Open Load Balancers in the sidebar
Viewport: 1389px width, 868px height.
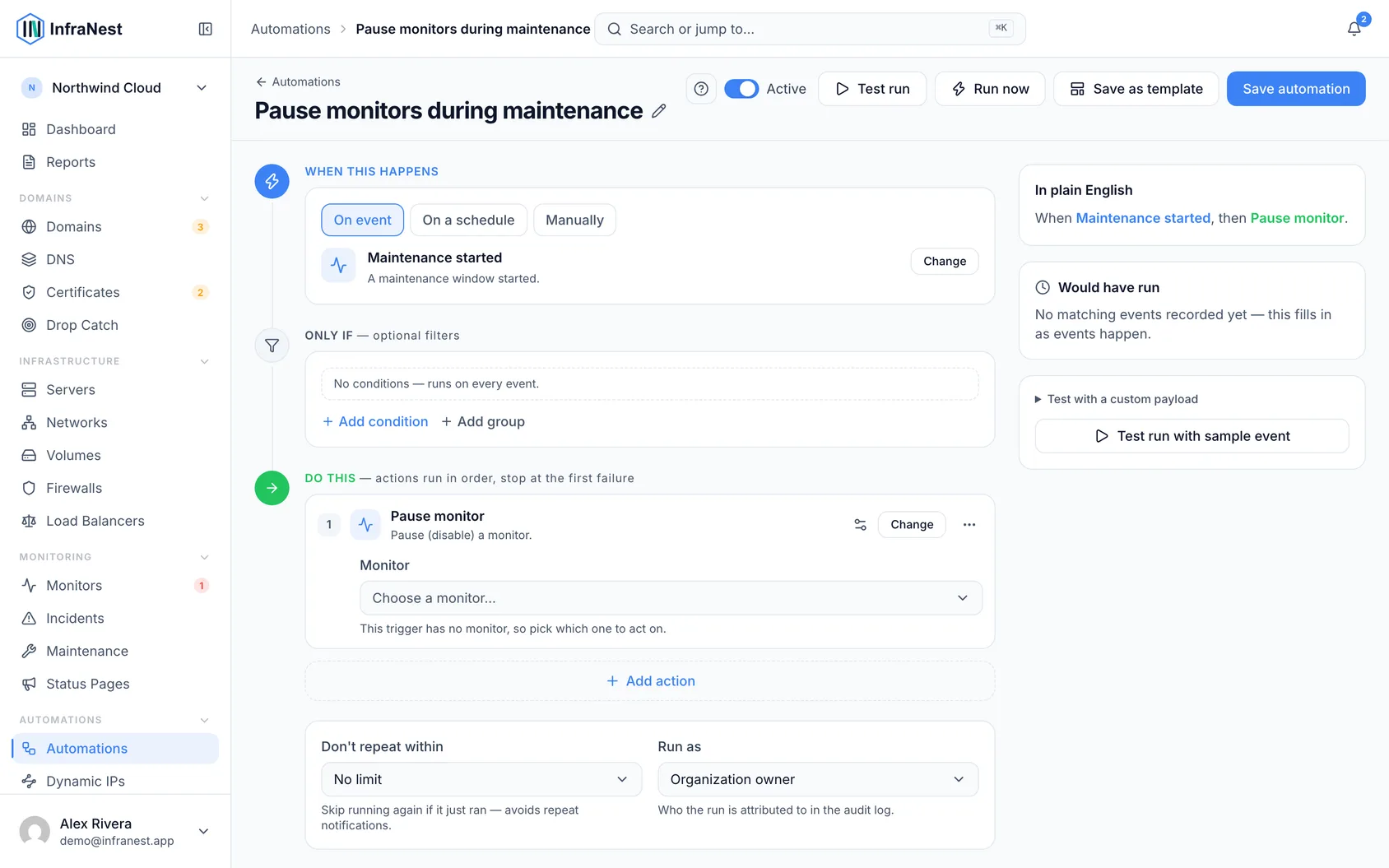[115, 522]
